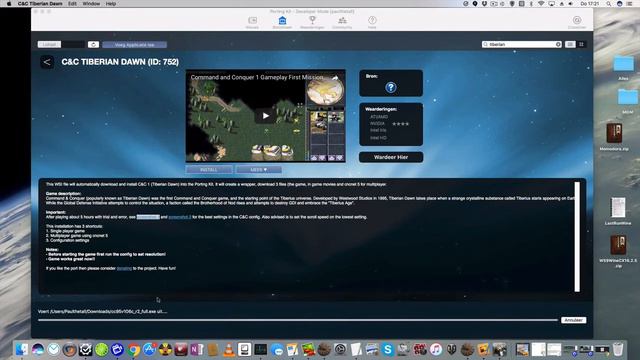Select the Lokaal tab
Viewport: 640px width, 360px height.
(x=49, y=44)
